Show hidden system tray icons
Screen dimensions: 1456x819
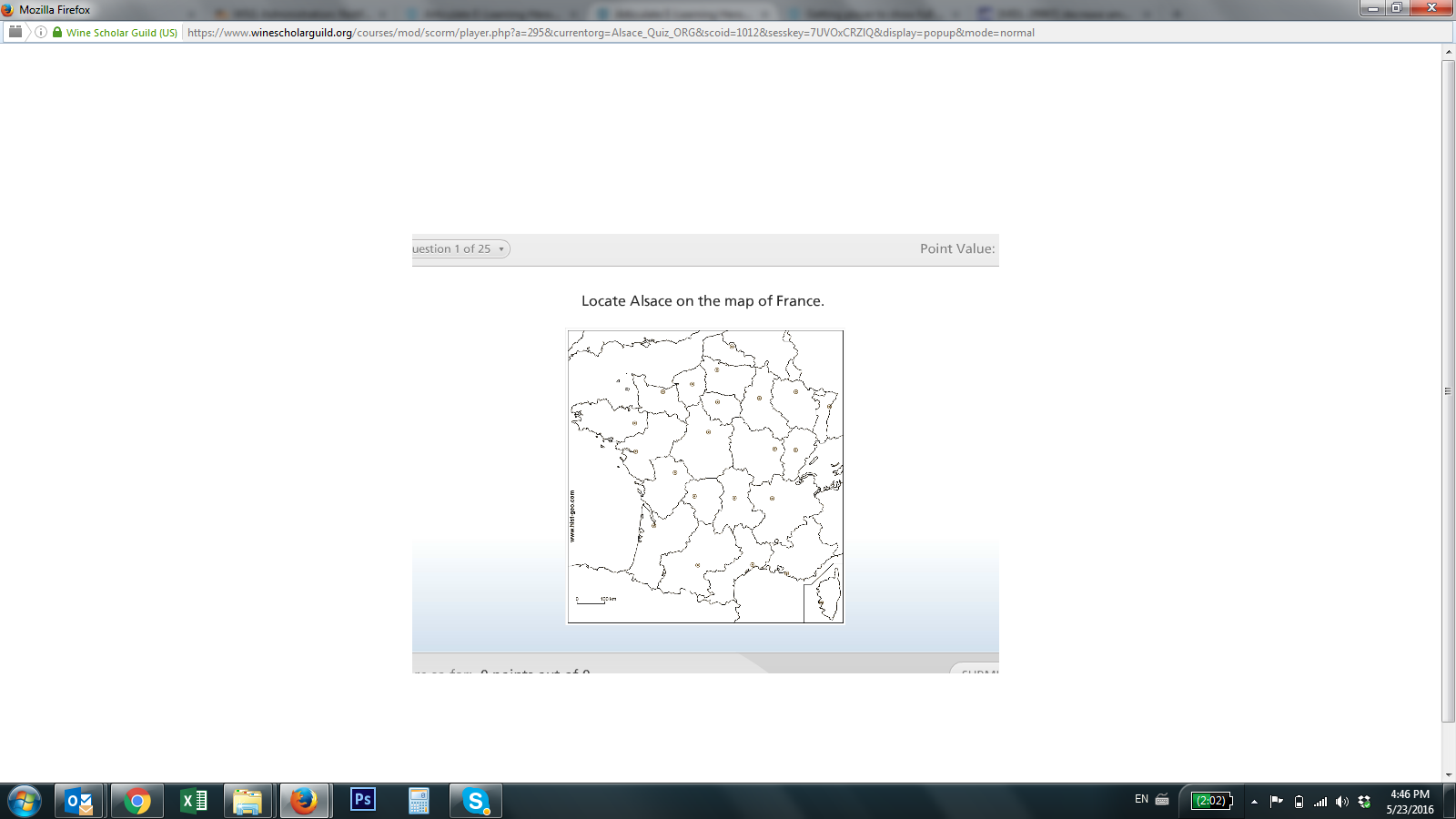(1254, 802)
